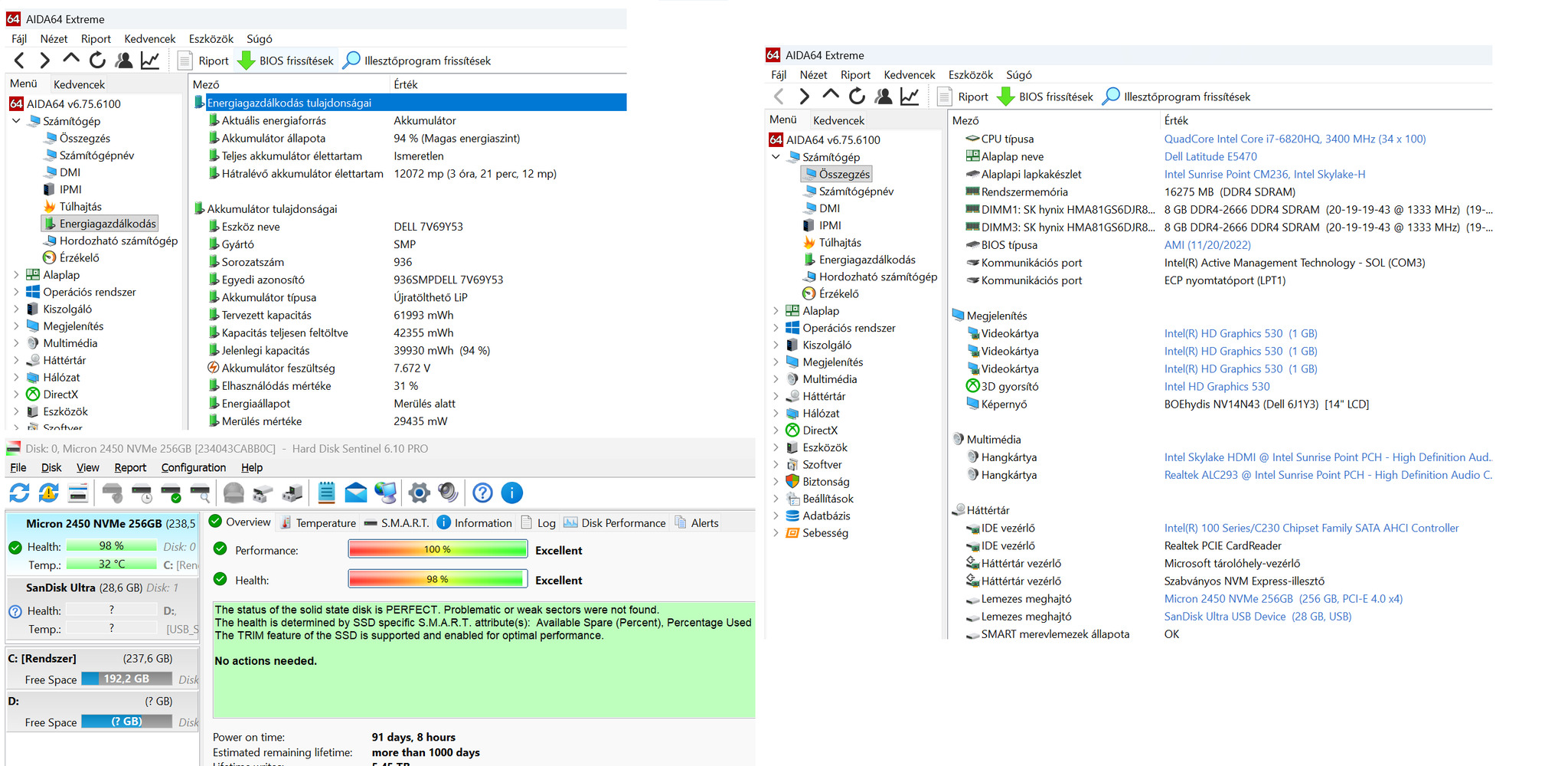Expand Háttértár in the battery AIDA64 window tree
This screenshot has height=766, width=1568.
tap(16, 360)
